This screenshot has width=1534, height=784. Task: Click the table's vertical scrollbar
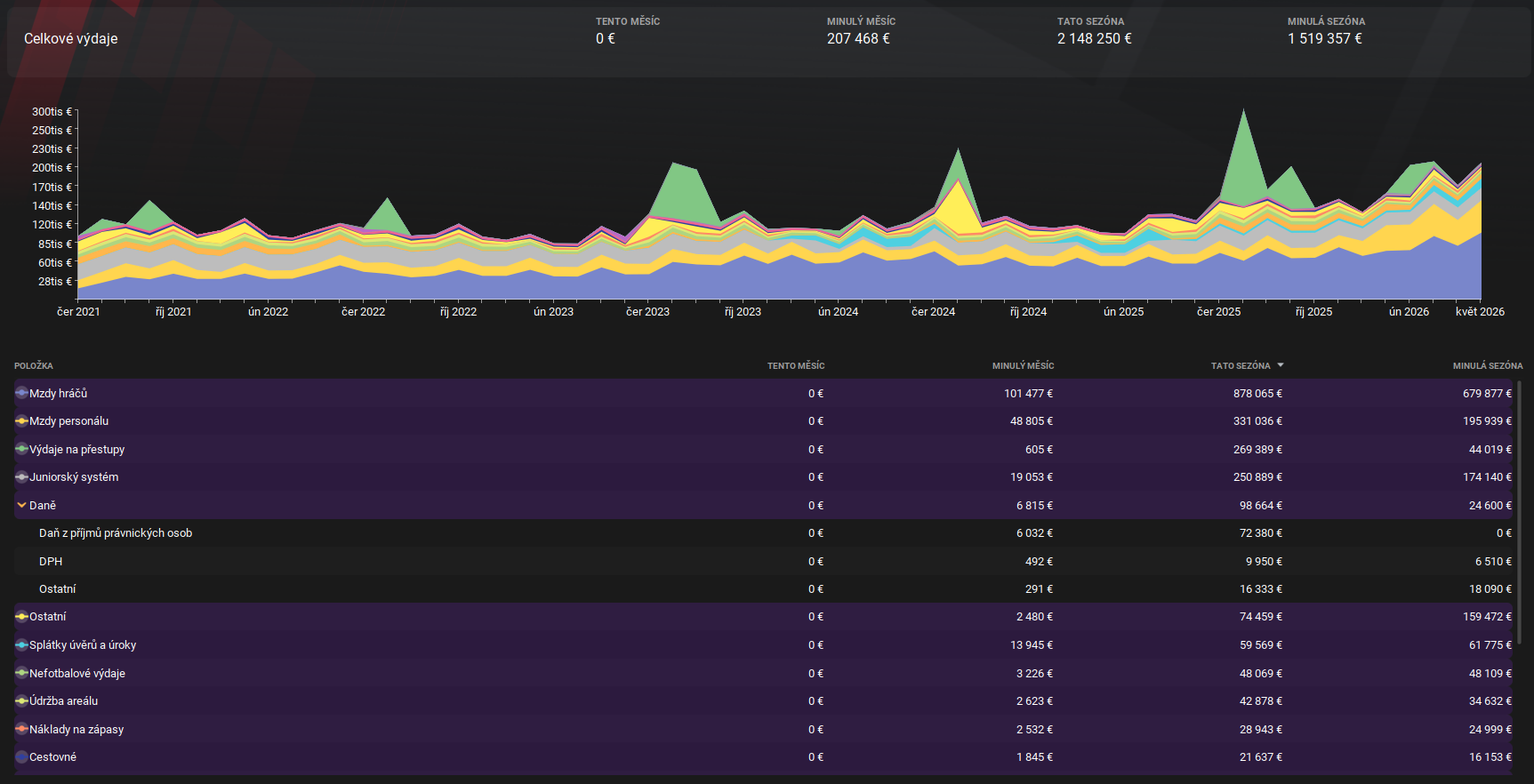(1519, 513)
